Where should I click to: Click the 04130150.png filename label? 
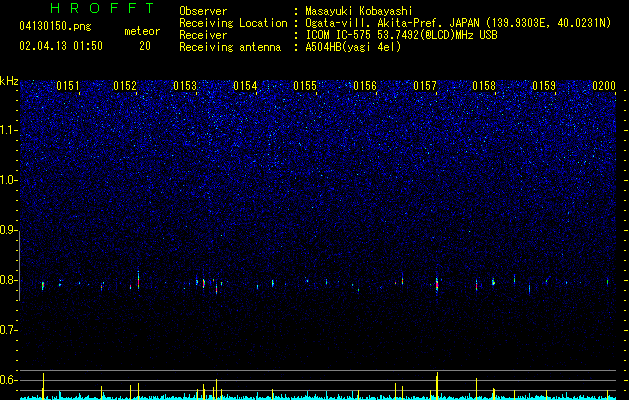tap(55, 26)
